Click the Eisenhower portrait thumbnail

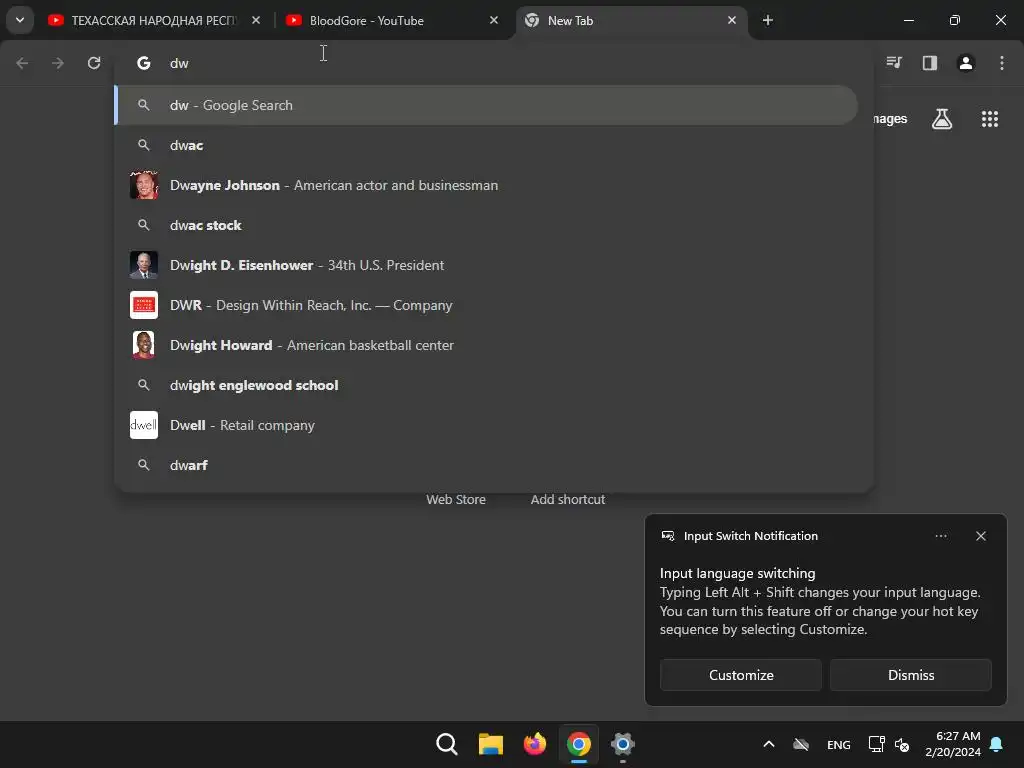point(144,265)
